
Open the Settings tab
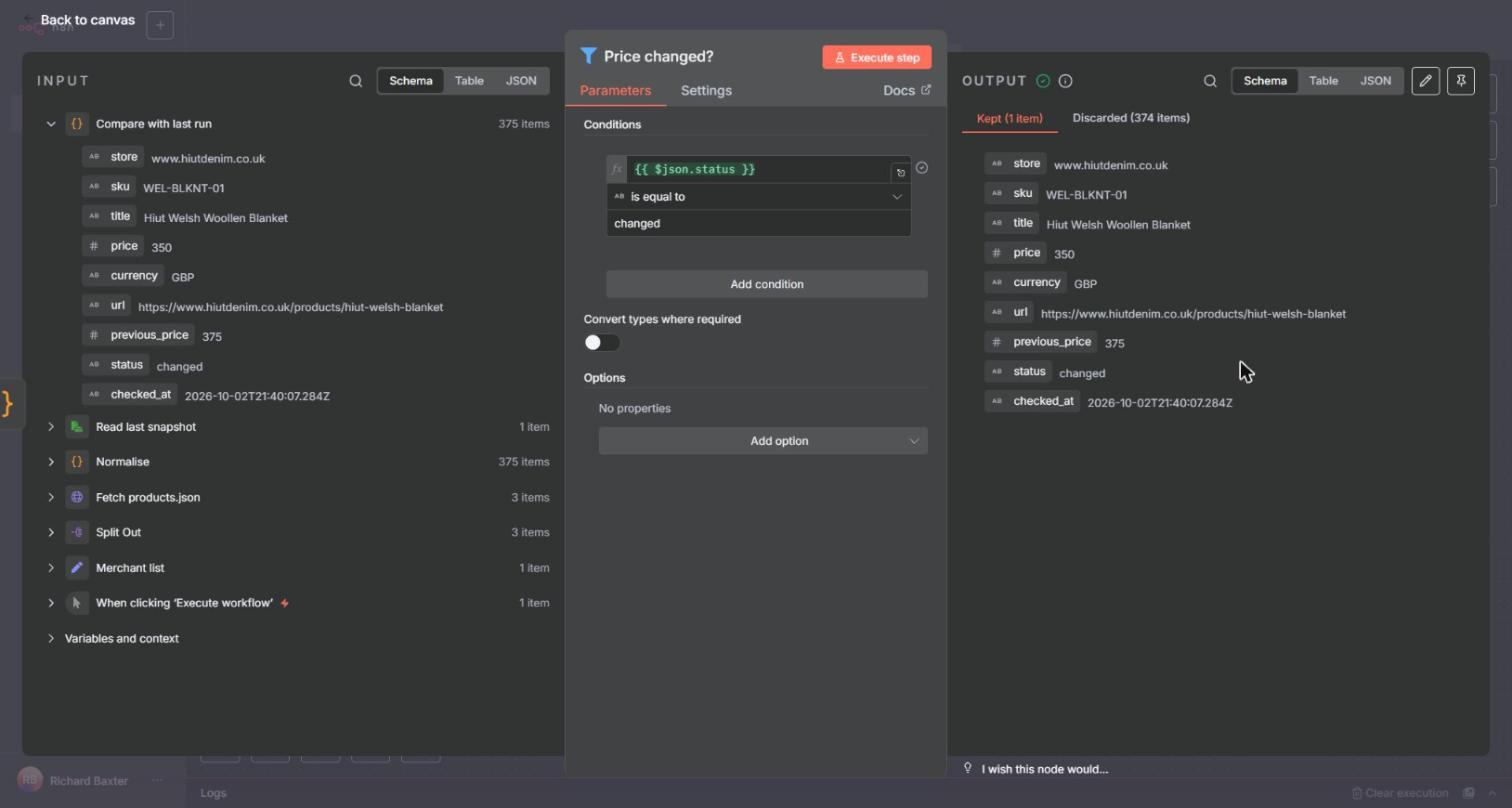(706, 90)
